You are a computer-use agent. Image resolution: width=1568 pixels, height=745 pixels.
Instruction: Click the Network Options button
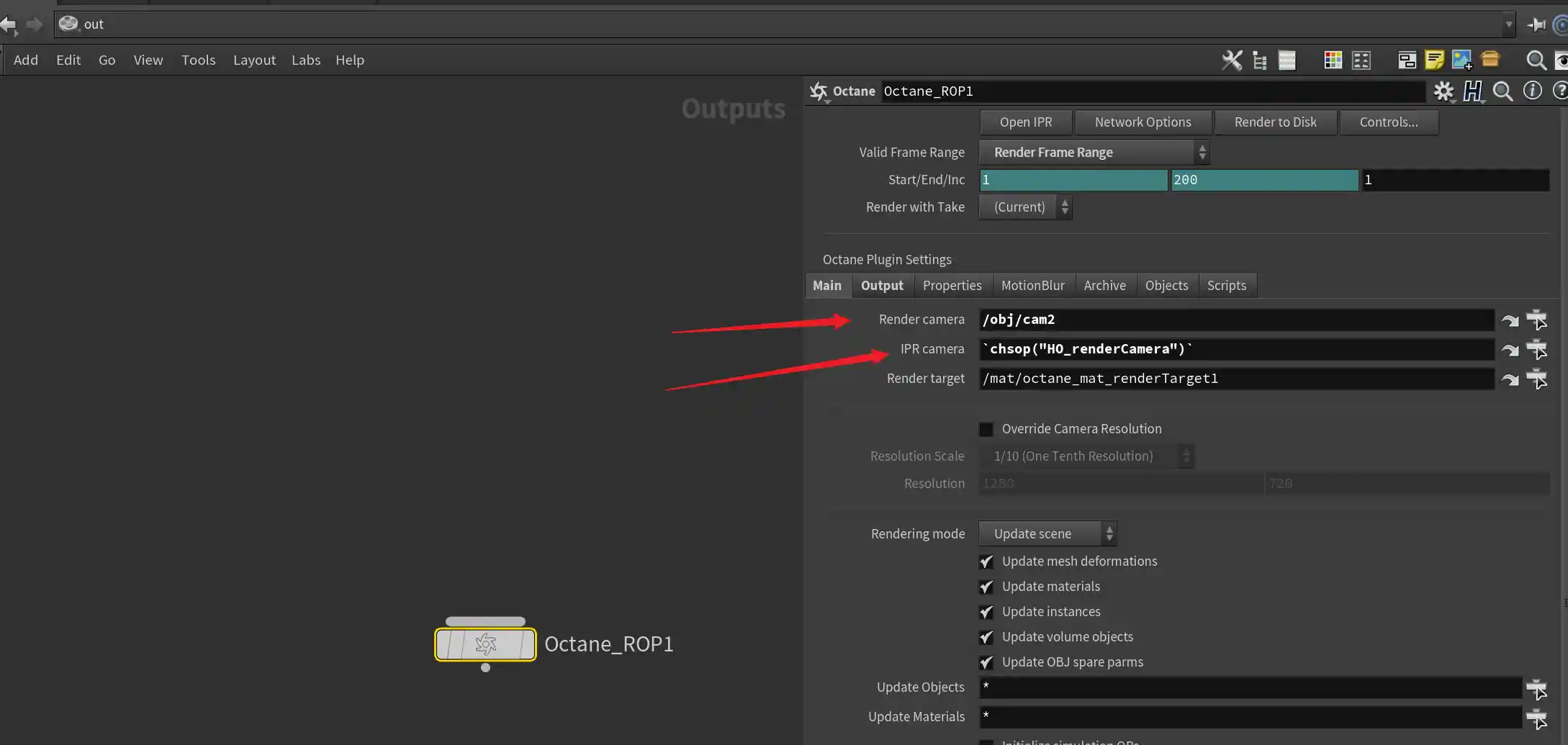click(1143, 122)
